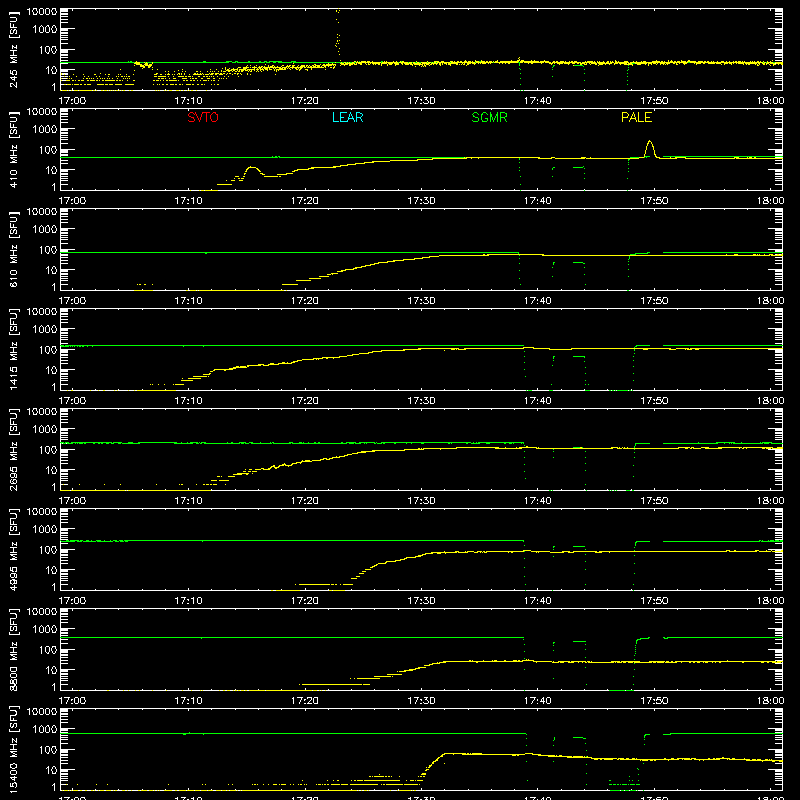Click the 1 y-axis value on the 2695 MHz panel
The height and width of the screenshot is (800, 800).
(x=54, y=487)
